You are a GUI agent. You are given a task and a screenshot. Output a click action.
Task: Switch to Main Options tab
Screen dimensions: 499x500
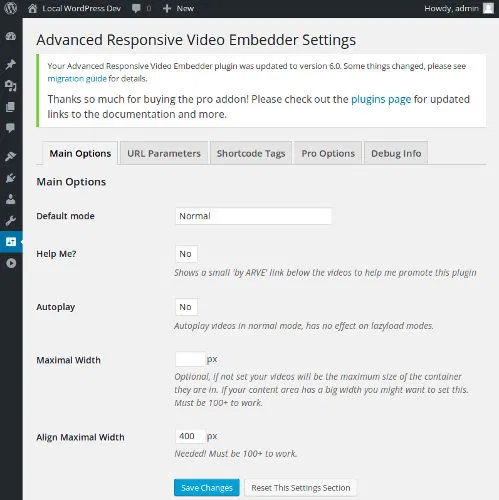[x=80, y=153]
